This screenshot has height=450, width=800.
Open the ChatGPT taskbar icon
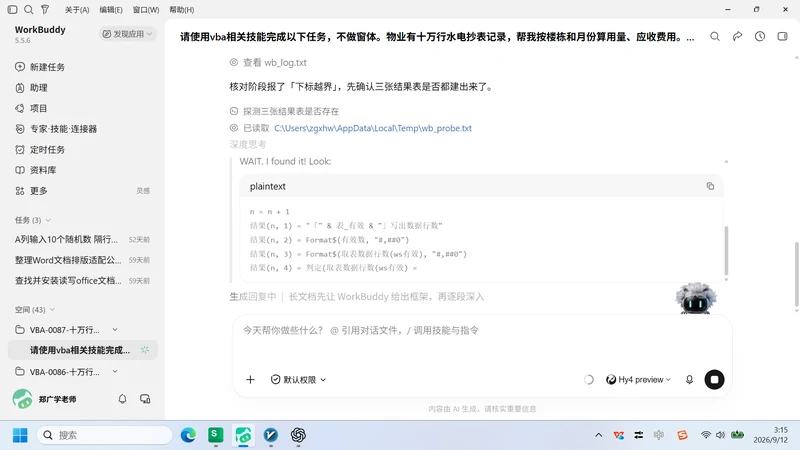pyautogui.click(x=298, y=435)
